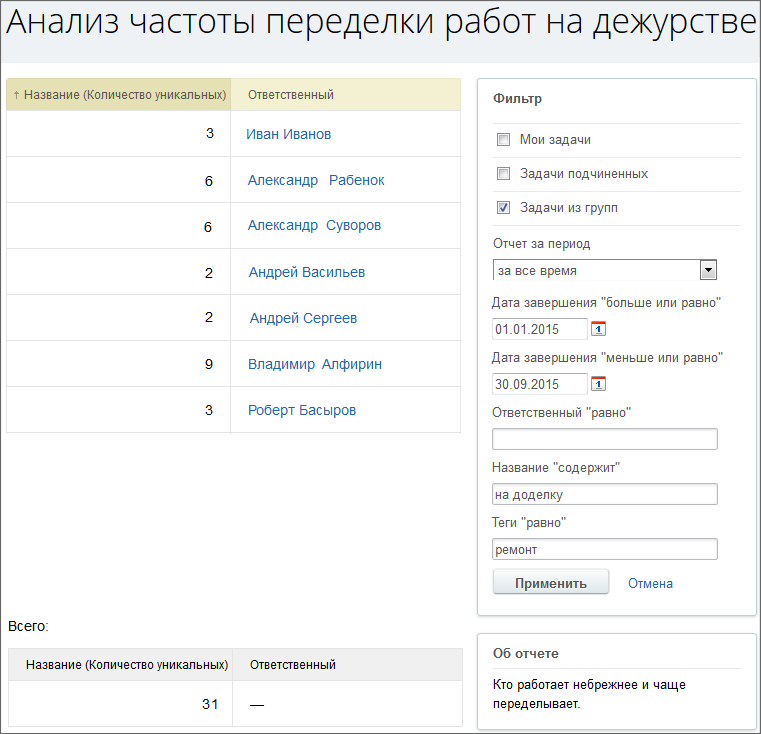Uncheck the "Задачи из групп" checkbox

(503, 208)
